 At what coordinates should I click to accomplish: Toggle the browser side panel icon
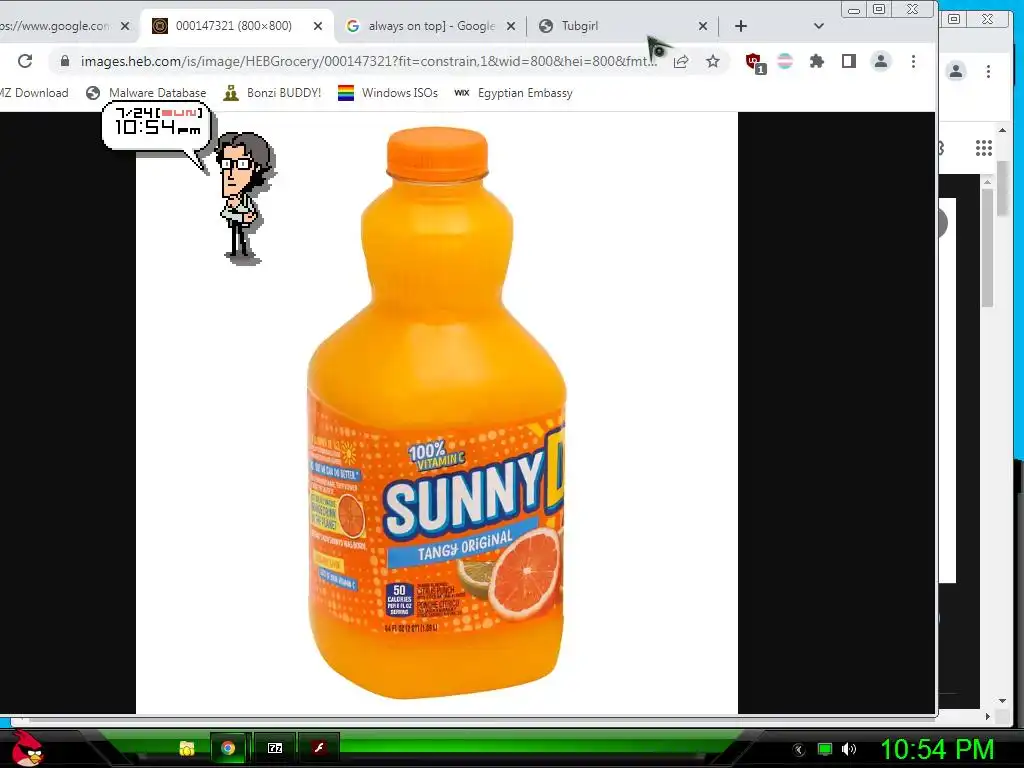[x=848, y=61]
